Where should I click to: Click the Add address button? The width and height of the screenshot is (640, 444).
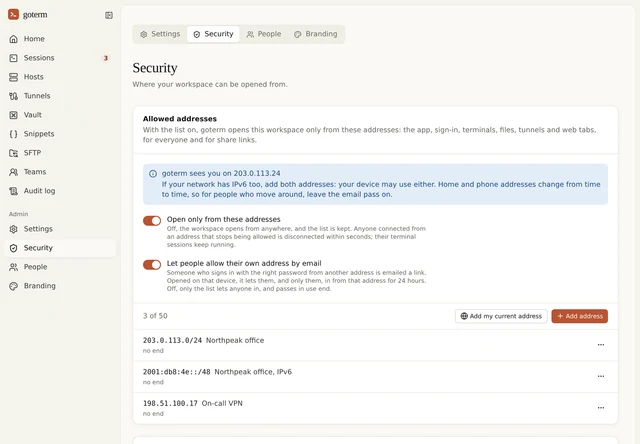point(580,316)
